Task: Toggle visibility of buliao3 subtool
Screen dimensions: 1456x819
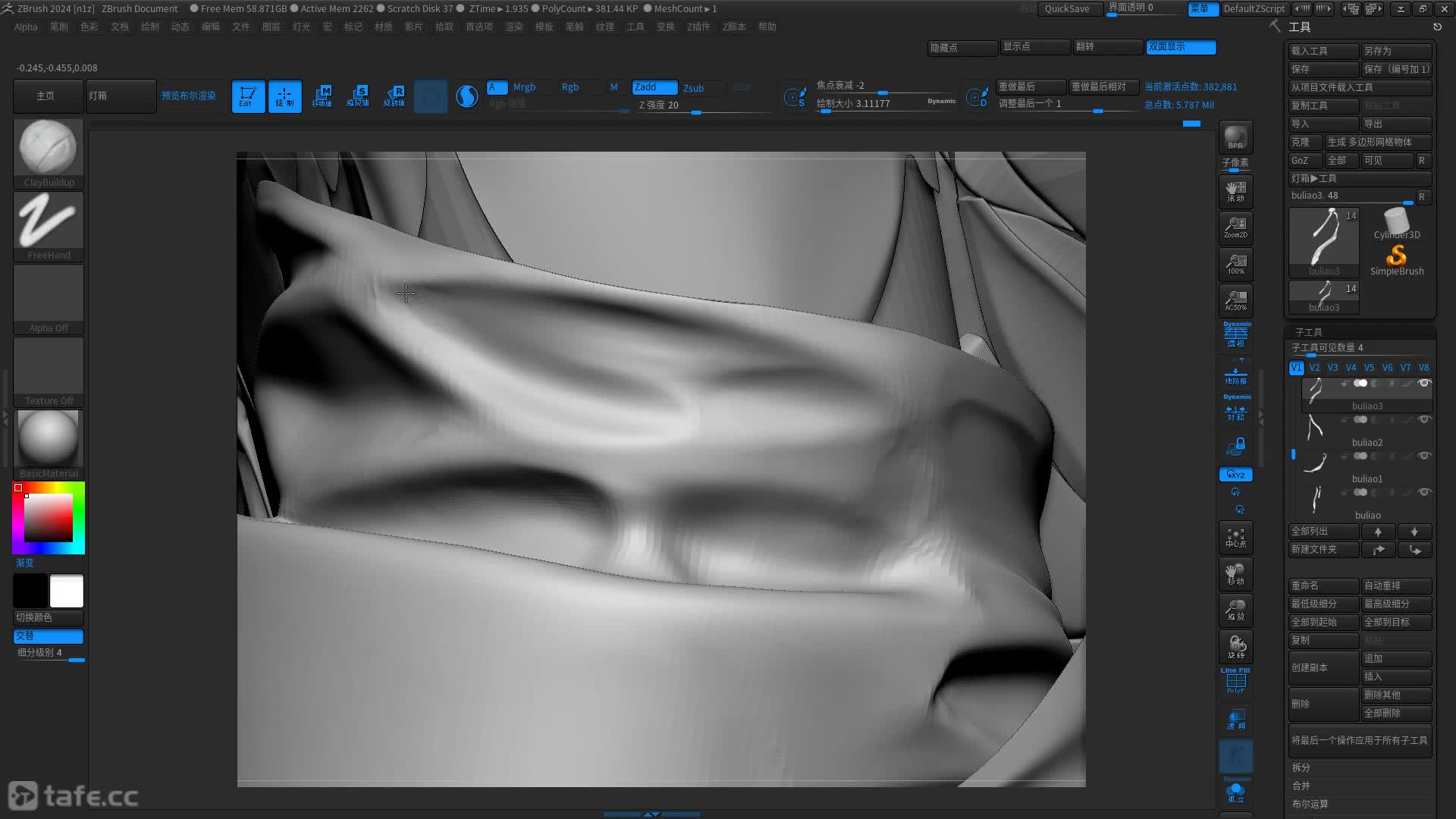Action: 1424,383
